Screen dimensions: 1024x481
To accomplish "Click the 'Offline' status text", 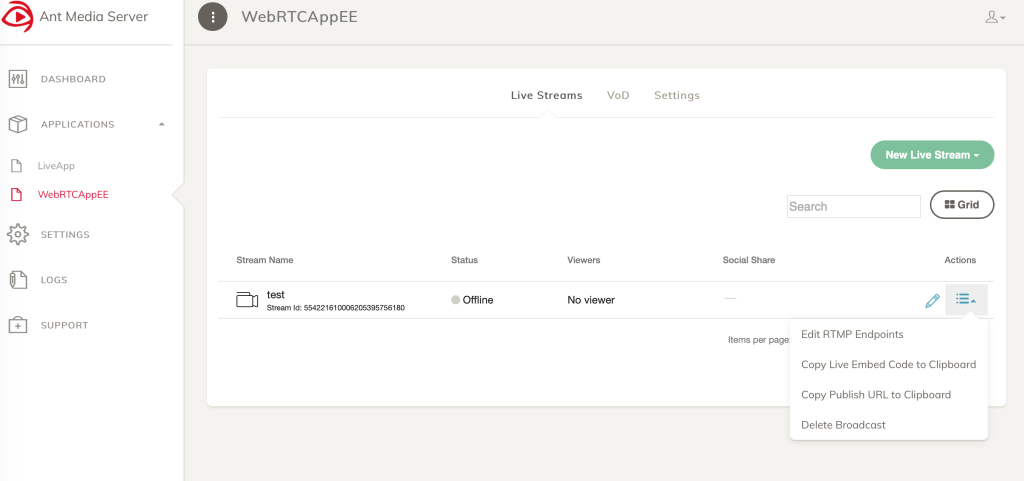I will tap(478, 300).
